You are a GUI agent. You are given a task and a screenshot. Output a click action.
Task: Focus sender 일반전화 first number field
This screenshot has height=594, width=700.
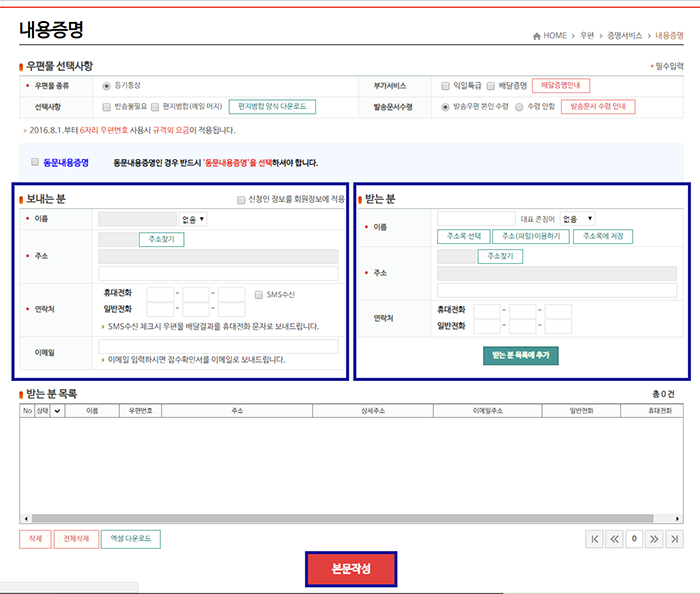[160, 310]
